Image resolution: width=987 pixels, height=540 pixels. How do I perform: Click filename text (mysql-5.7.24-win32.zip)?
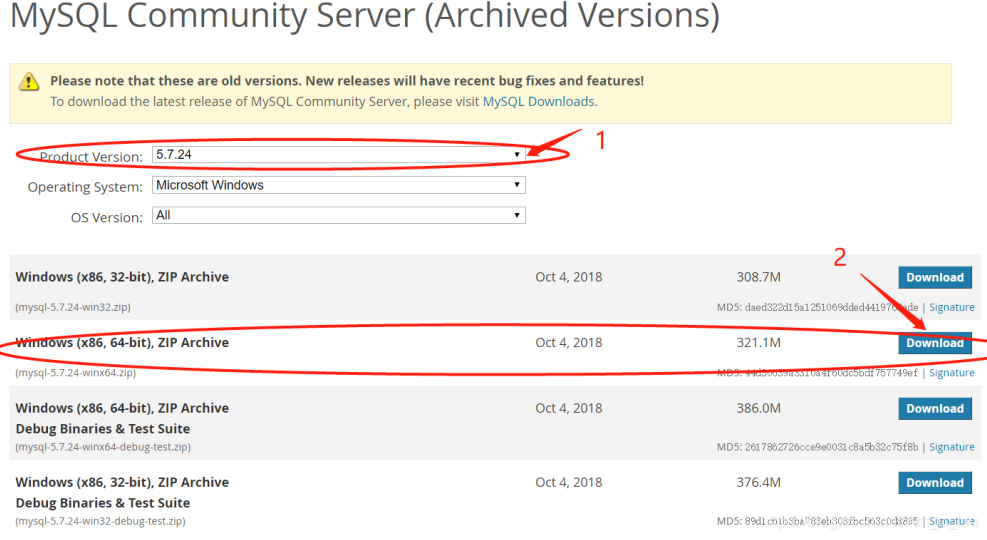[x=73, y=307]
